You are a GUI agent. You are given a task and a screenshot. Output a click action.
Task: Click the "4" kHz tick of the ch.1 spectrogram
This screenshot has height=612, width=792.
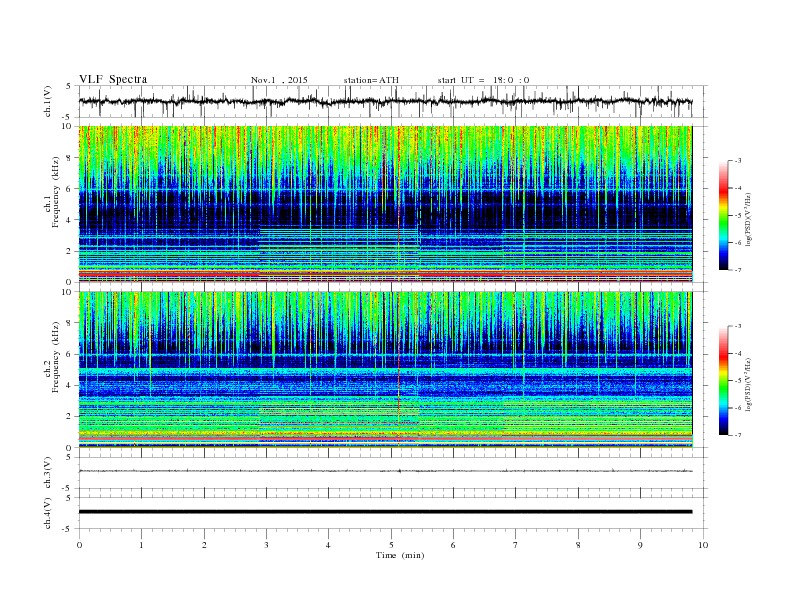coord(69,220)
